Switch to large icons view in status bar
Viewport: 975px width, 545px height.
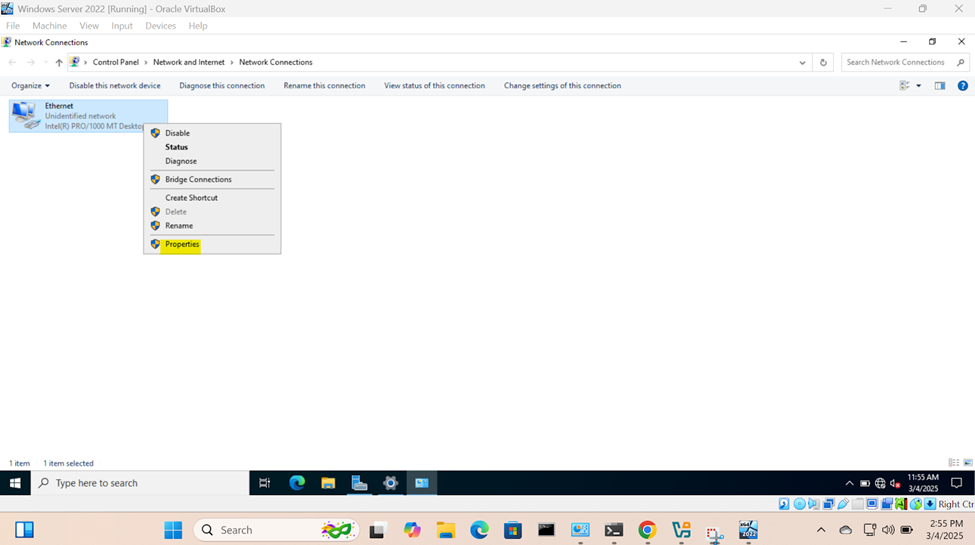point(968,463)
